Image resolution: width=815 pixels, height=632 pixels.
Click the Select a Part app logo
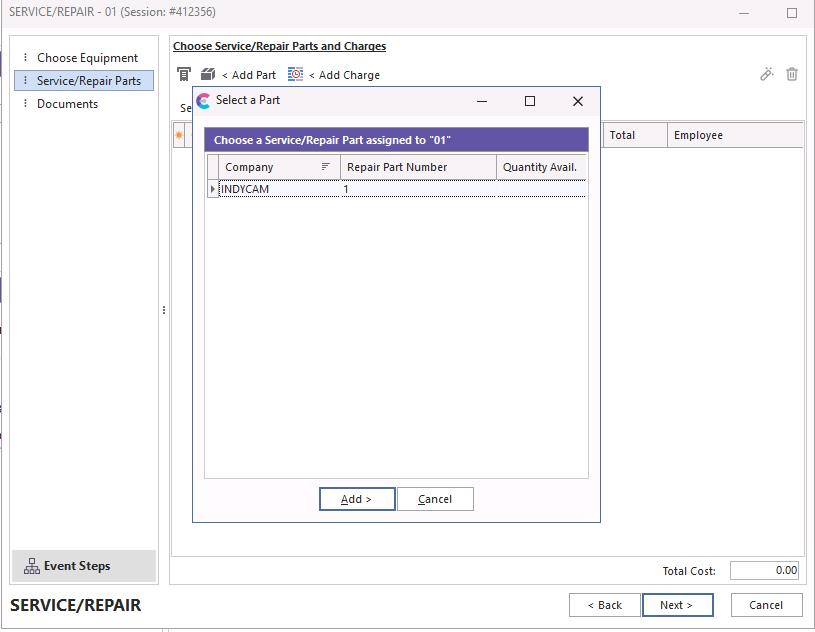point(204,101)
